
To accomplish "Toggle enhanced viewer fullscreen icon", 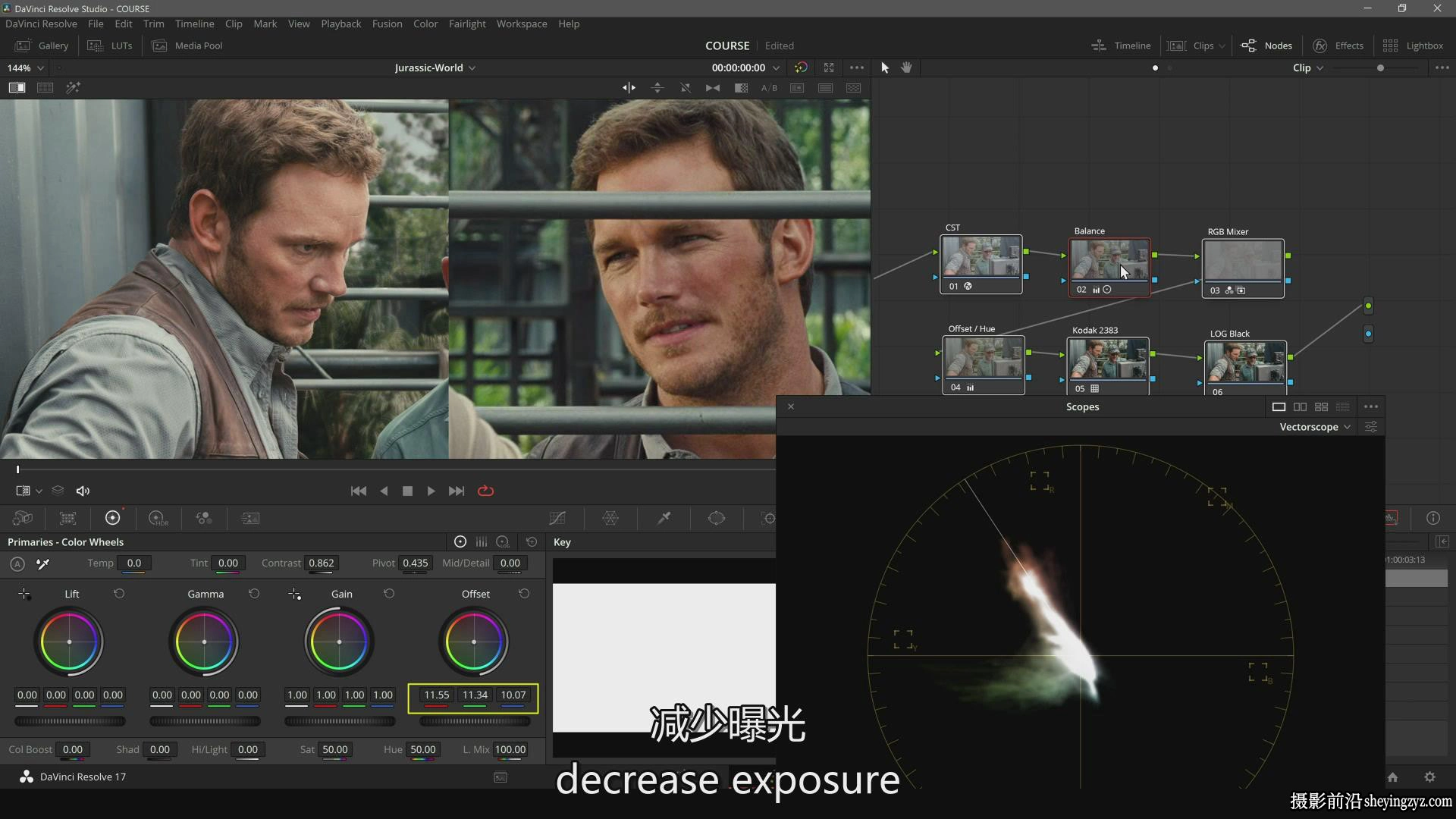I will pos(829,67).
